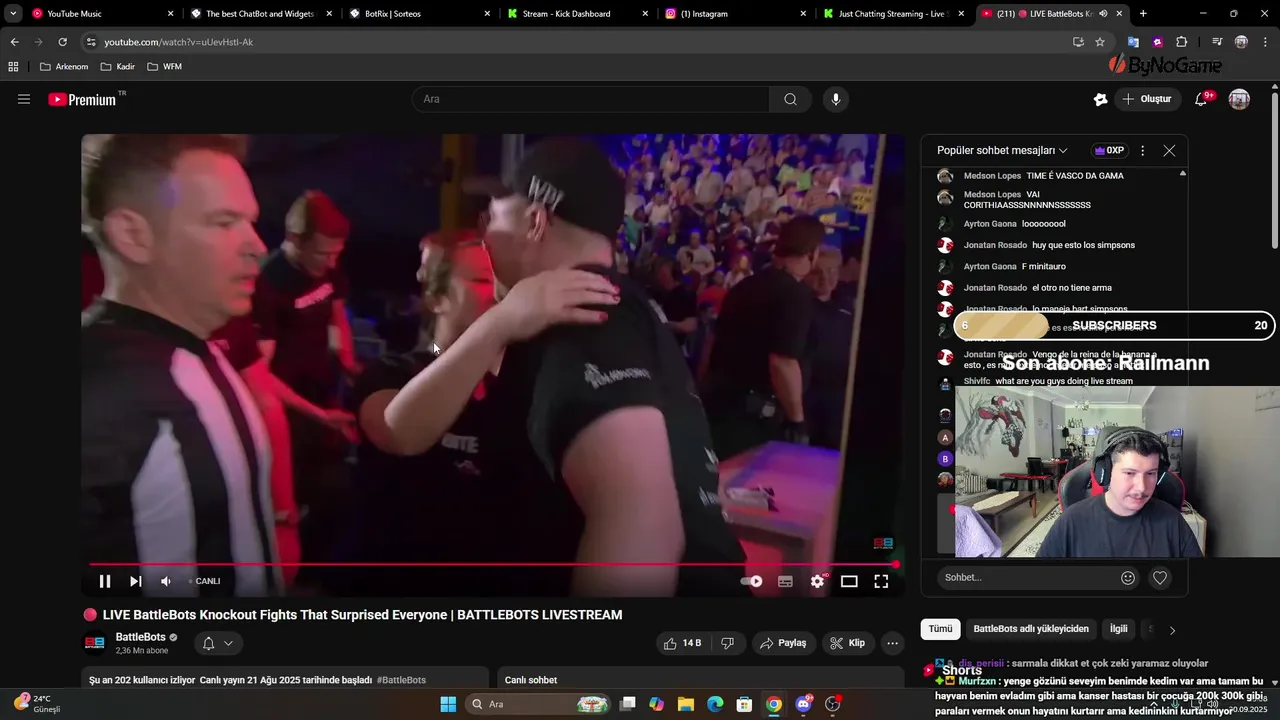Open the Kadir bookmarks folder
The width and height of the screenshot is (1280, 720).
click(x=118, y=67)
